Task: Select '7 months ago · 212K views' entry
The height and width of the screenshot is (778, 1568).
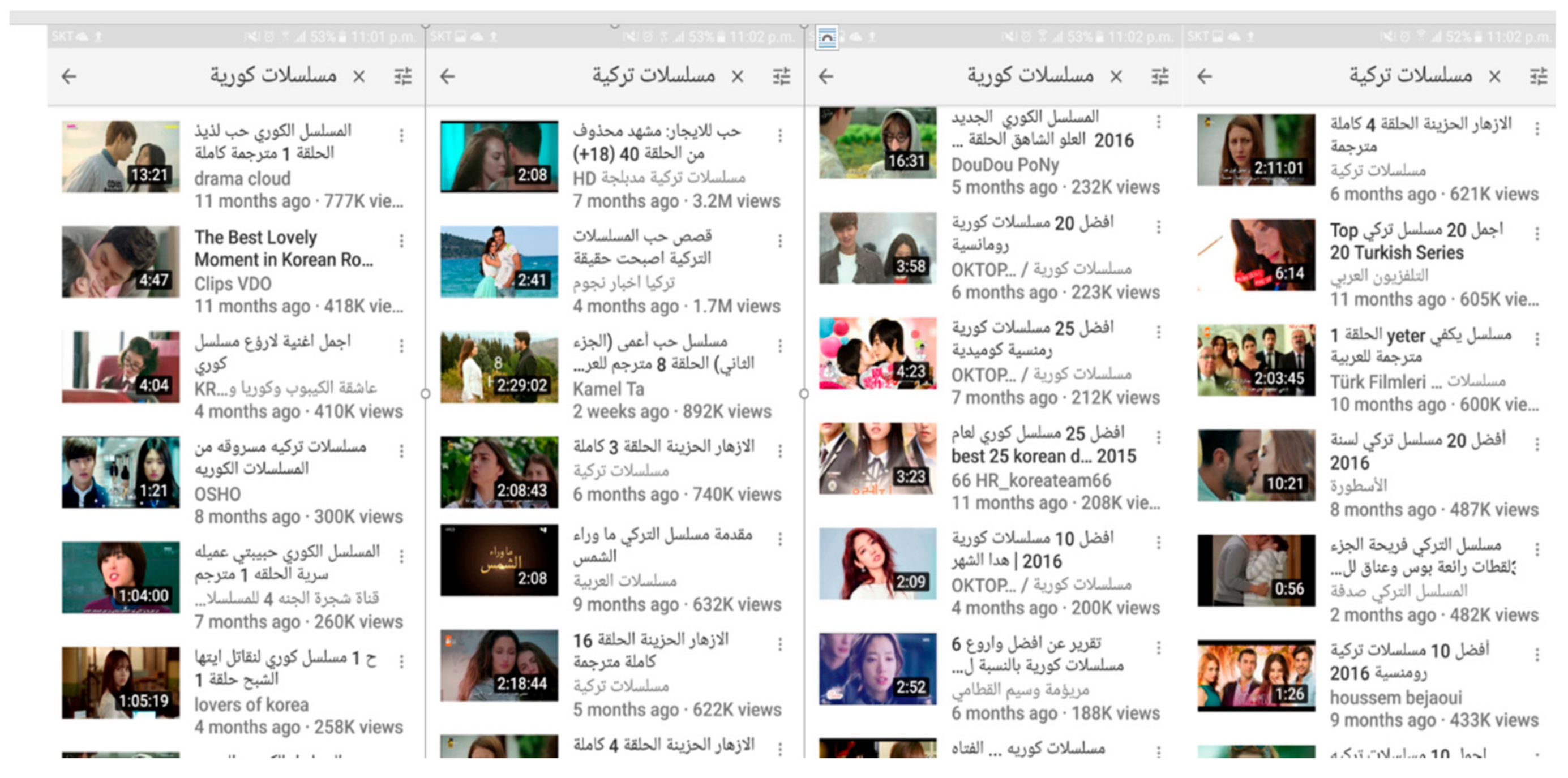Action: 1056,398
